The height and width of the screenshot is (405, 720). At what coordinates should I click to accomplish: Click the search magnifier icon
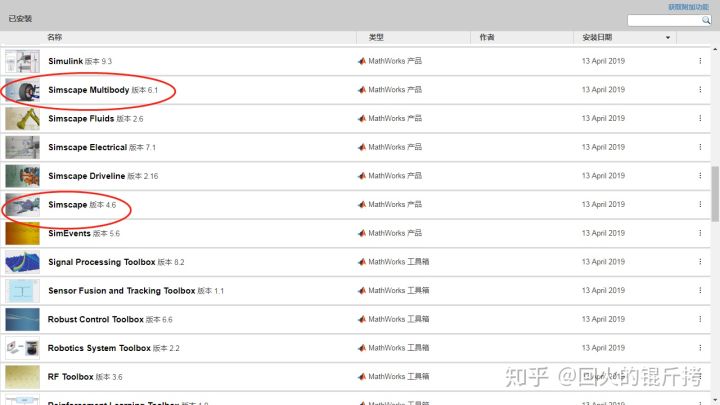pyautogui.click(x=707, y=20)
